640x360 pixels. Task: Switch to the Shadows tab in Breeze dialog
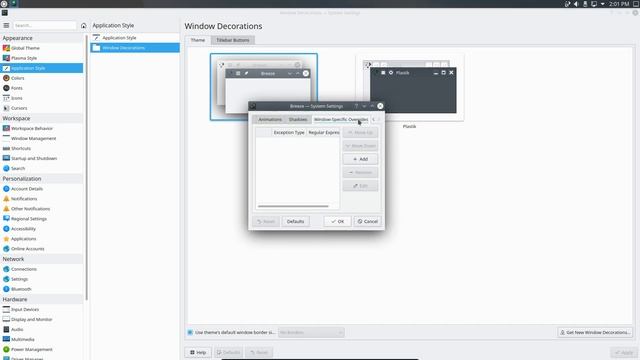point(298,119)
